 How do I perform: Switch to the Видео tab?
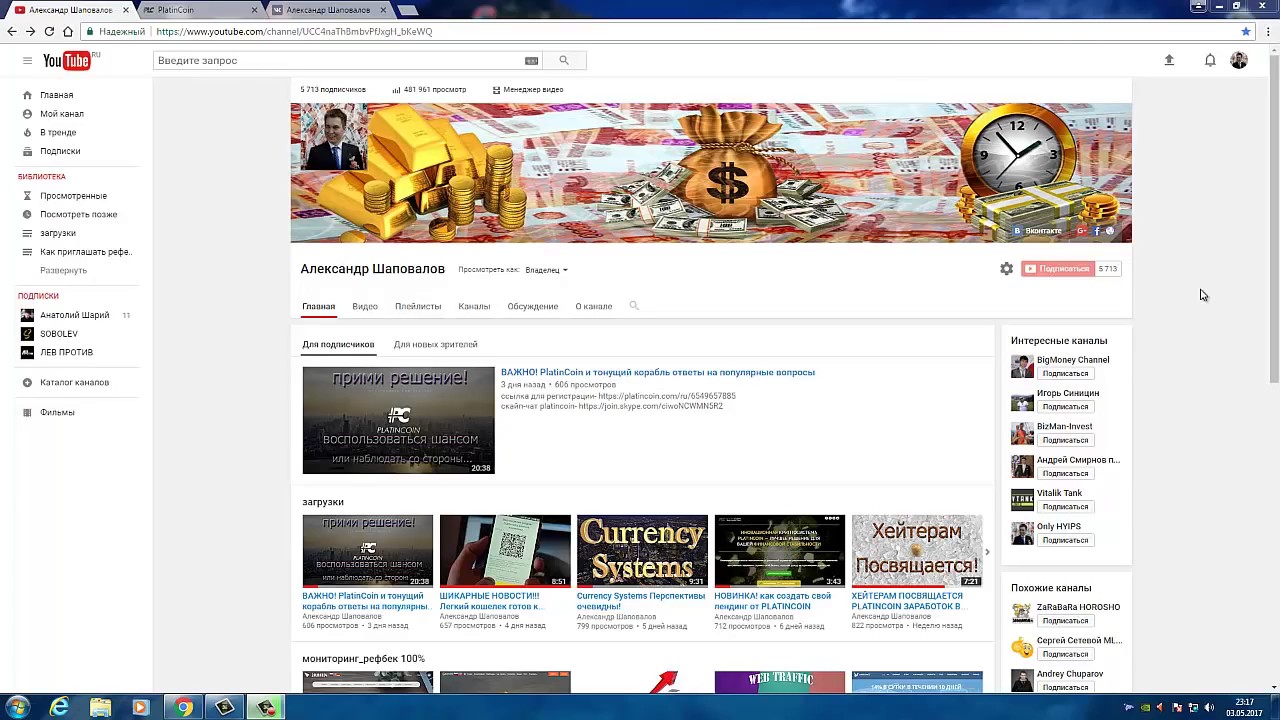point(365,306)
